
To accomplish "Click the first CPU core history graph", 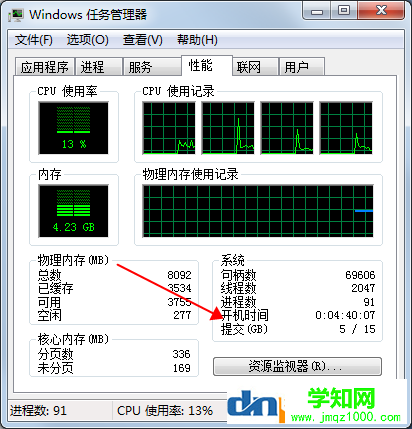I will (169, 128).
